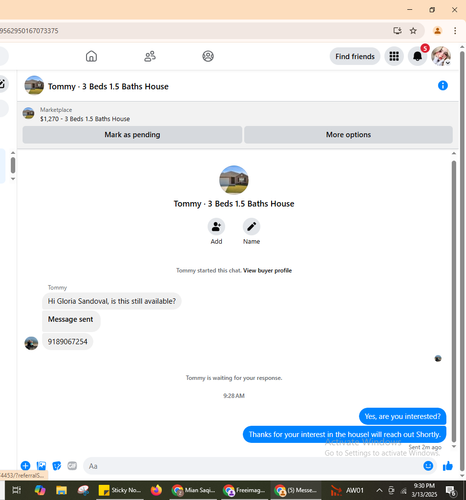The width and height of the screenshot is (466, 500).
Task: Click the new message compose icon
Action: [2, 83]
